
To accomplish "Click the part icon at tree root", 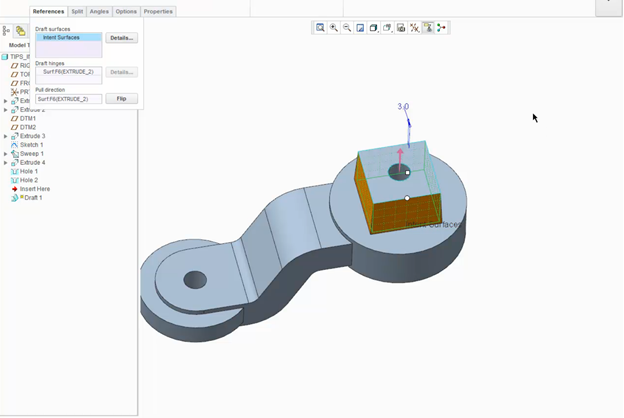I will [x=5, y=57].
